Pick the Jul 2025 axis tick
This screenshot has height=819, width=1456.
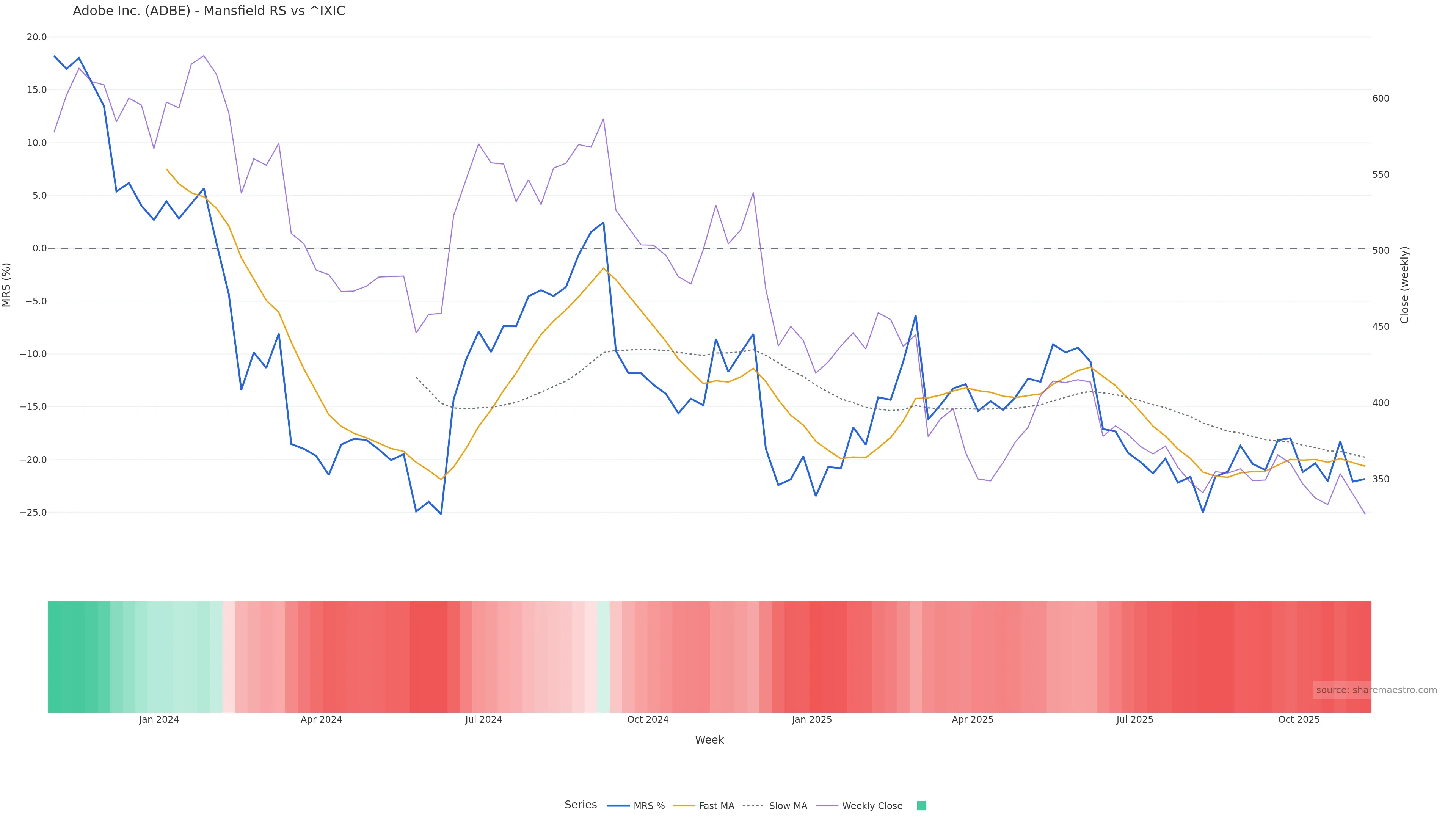click(1134, 720)
